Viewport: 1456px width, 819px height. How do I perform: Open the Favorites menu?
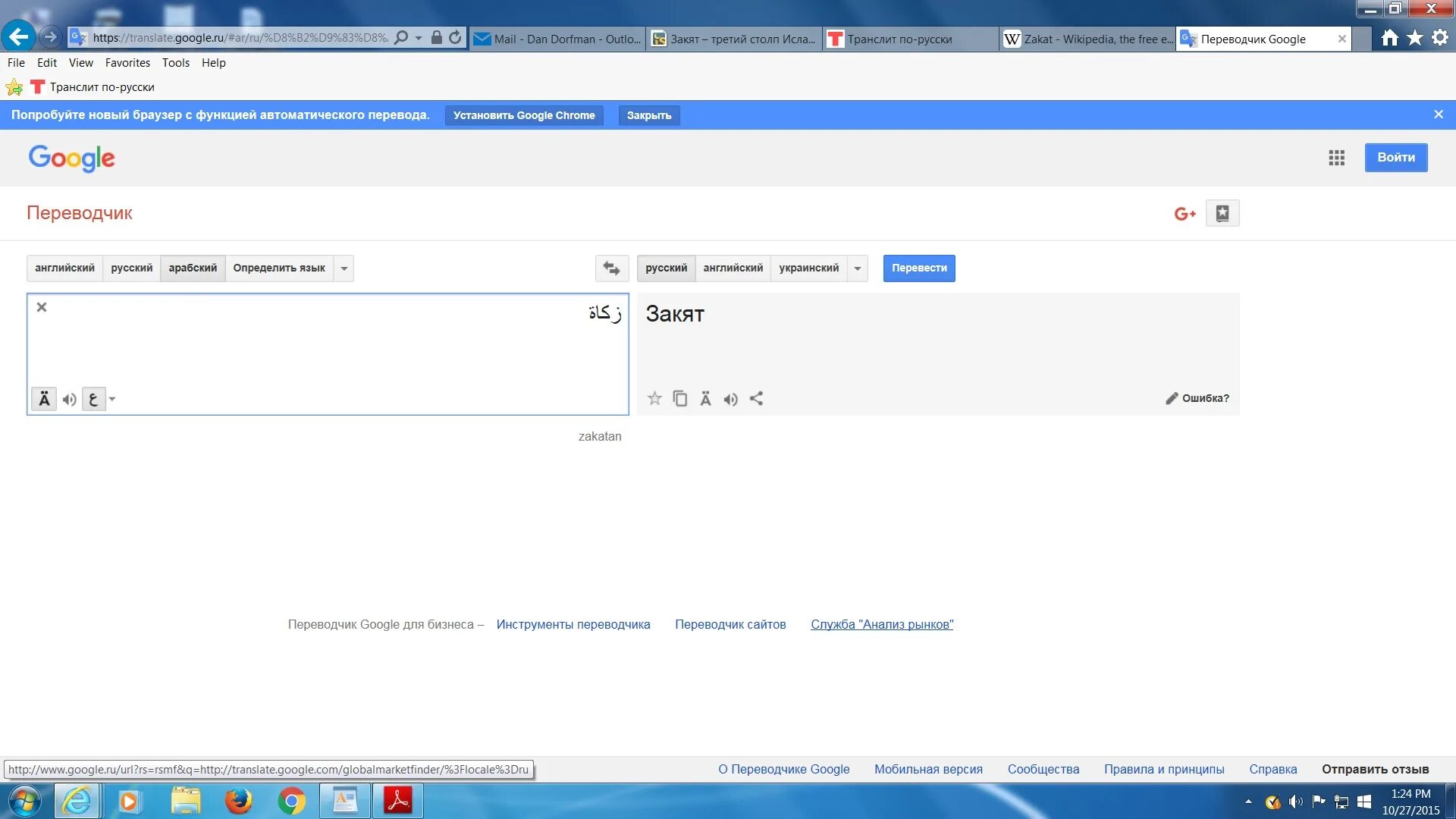127,63
